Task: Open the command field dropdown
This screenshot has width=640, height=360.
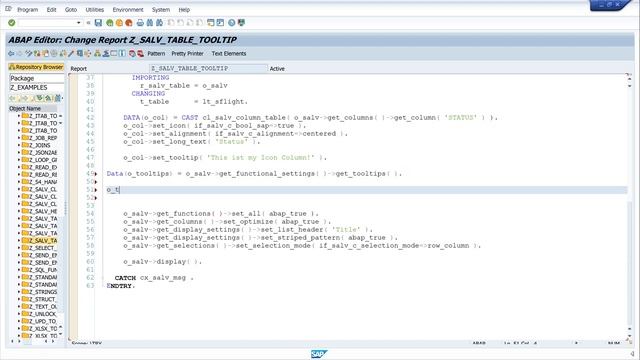Action: (x=78, y=23)
